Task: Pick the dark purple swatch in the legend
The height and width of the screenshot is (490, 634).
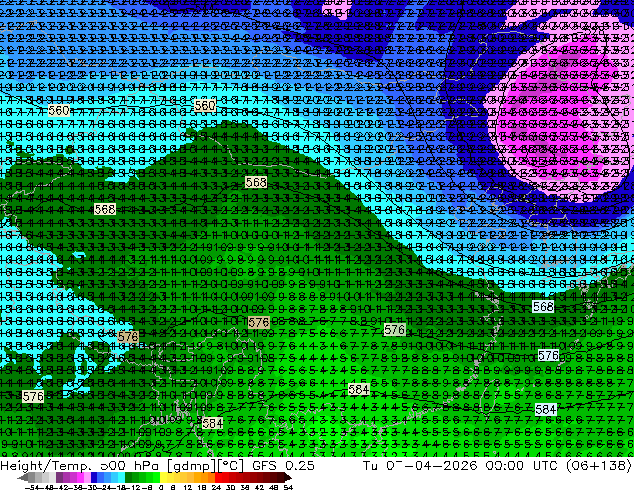Action: [x=59, y=478]
